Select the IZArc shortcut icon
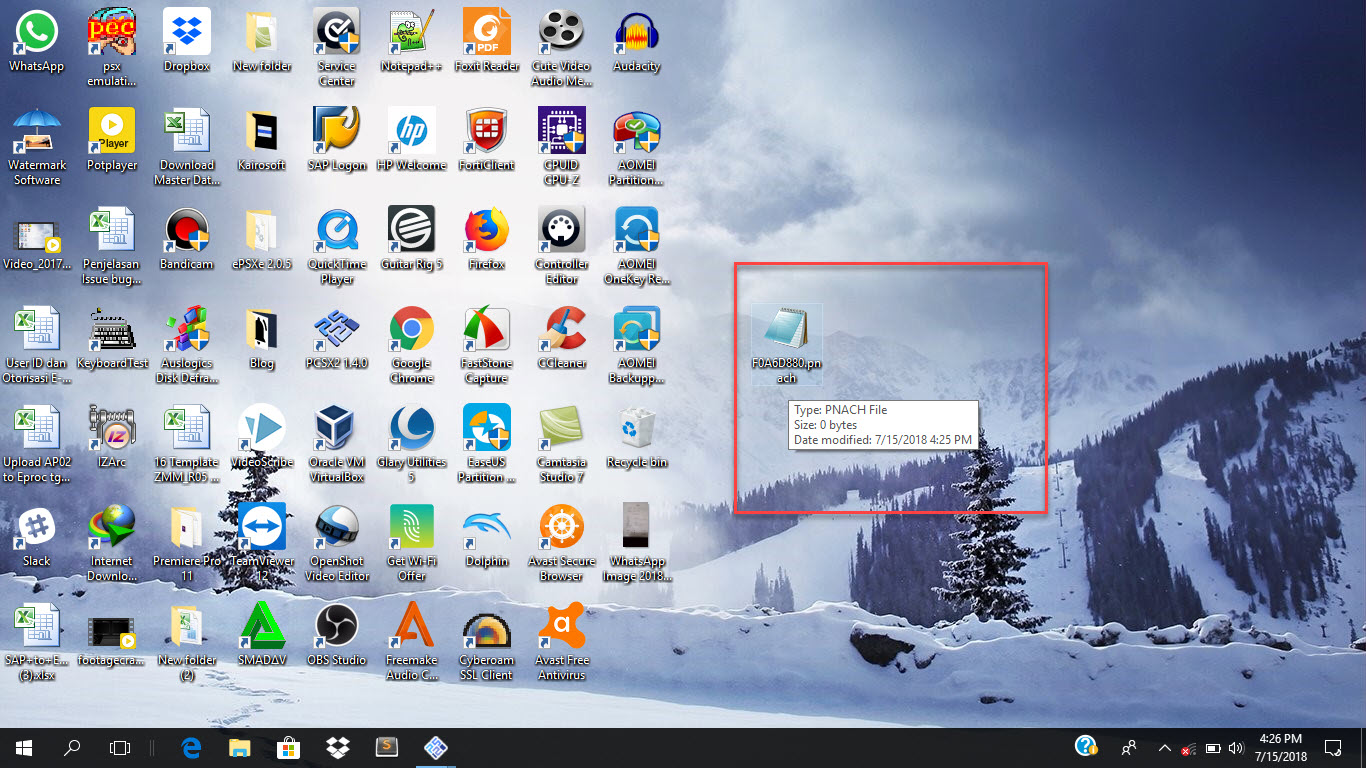The image size is (1366, 768). (112, 428)
